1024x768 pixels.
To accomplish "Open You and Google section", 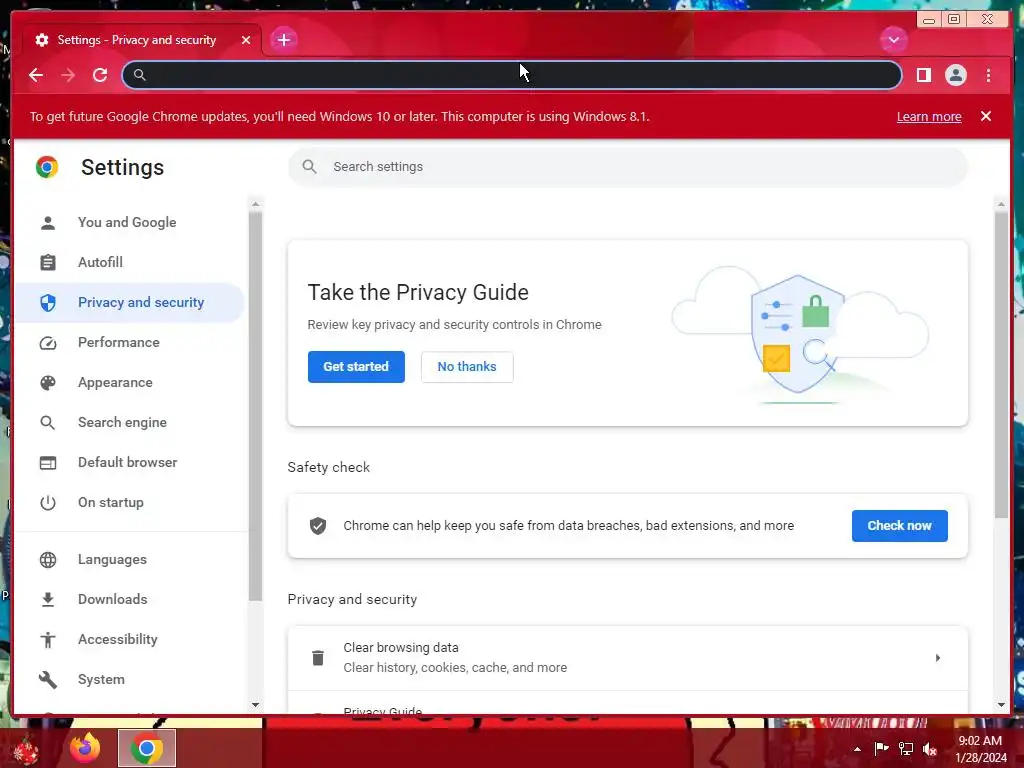I will (x=127, y=223).
